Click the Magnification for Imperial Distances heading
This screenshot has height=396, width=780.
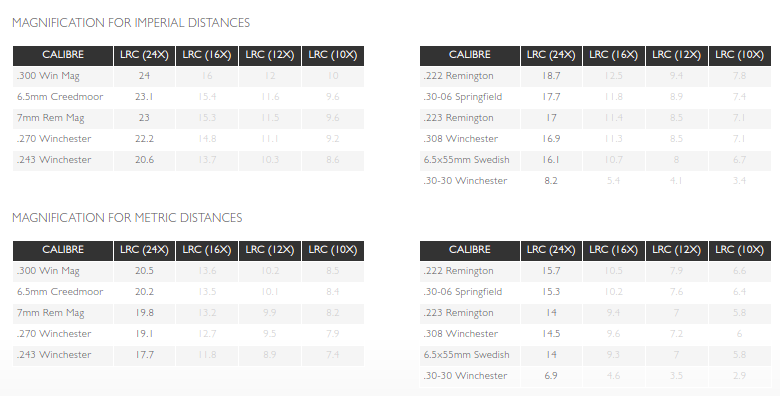tap(131, 23)
